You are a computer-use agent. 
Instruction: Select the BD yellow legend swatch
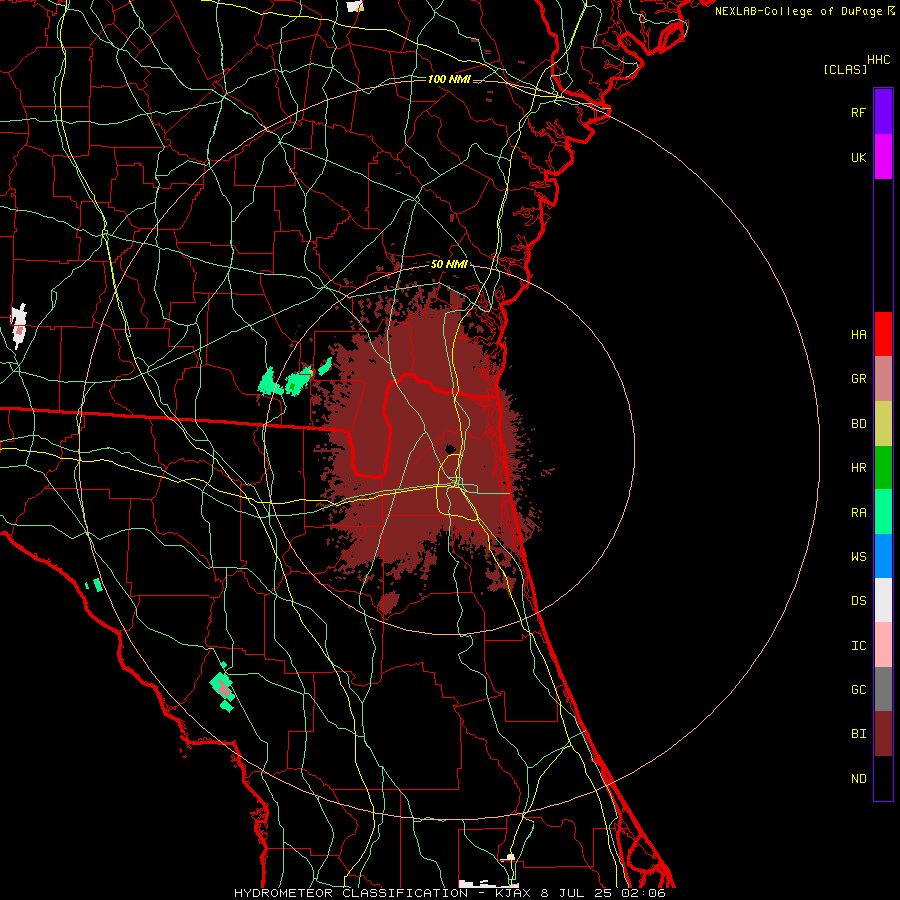[x=883, y=423]
